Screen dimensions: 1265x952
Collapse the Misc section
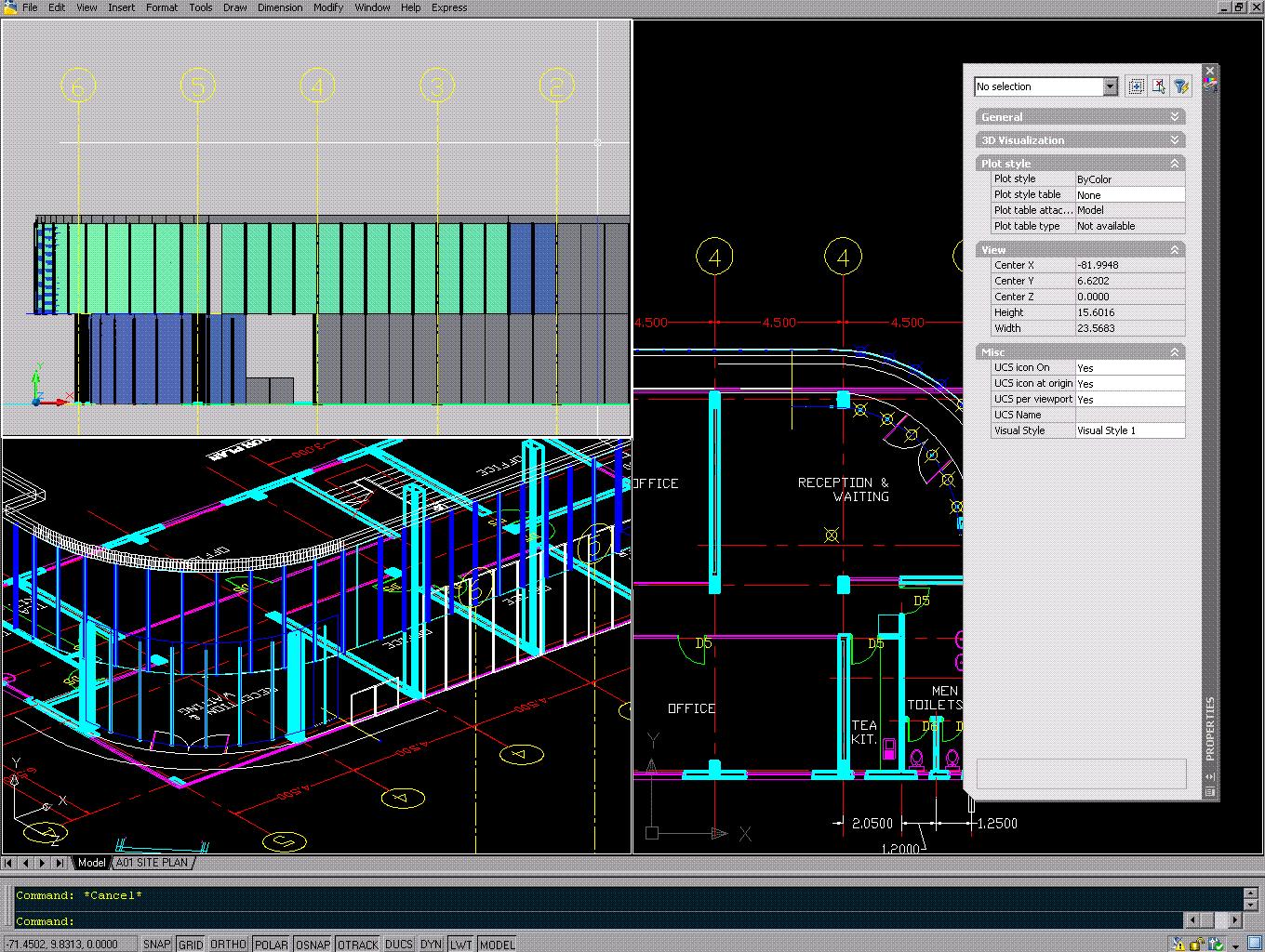(1081, 352)
